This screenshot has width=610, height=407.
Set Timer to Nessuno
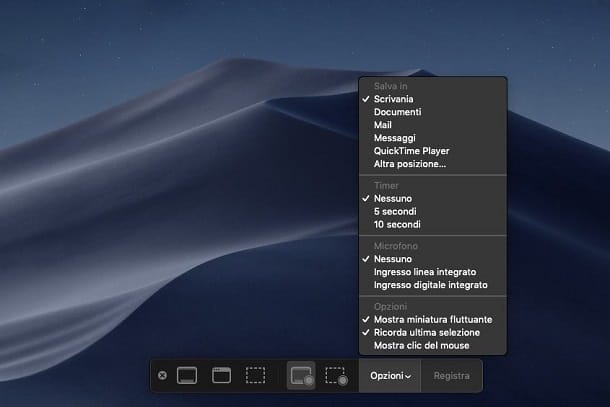433,198
